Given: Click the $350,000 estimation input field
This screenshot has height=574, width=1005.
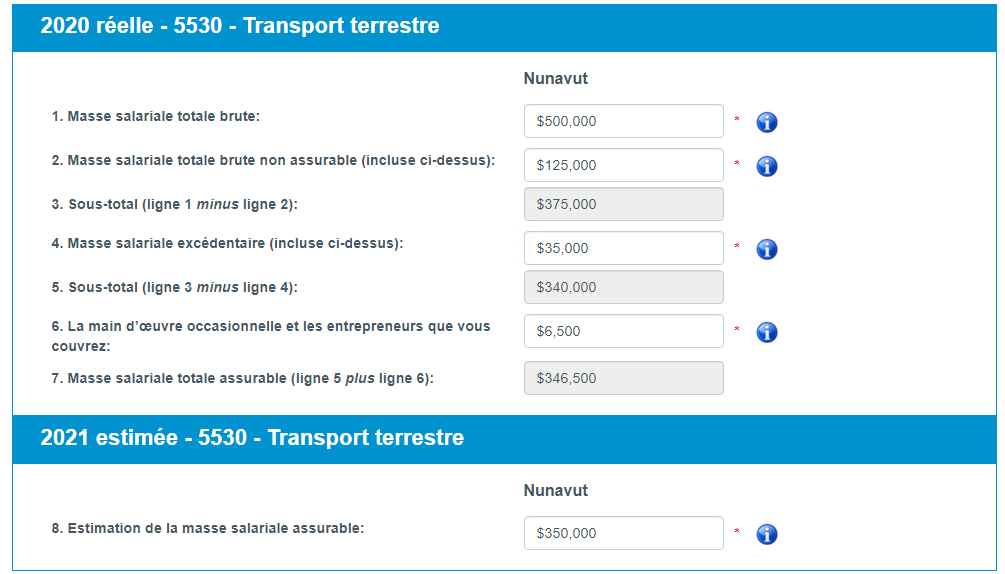Looking at the screenshot, I should [x=623, y=533].
